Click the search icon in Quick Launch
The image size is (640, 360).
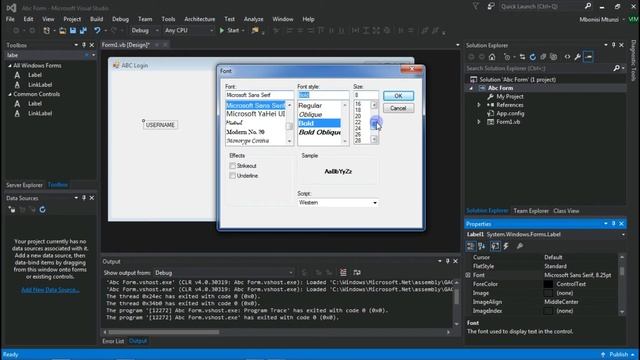click(x=588, y=6)
